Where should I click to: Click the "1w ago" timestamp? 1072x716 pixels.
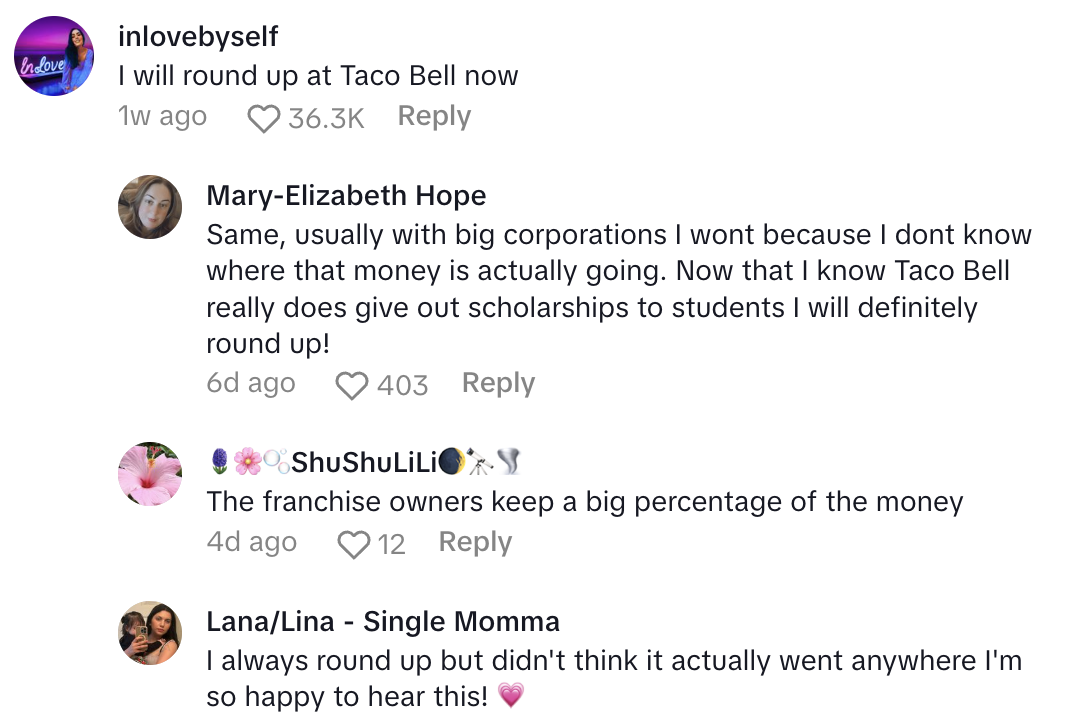tap(162, 117)
